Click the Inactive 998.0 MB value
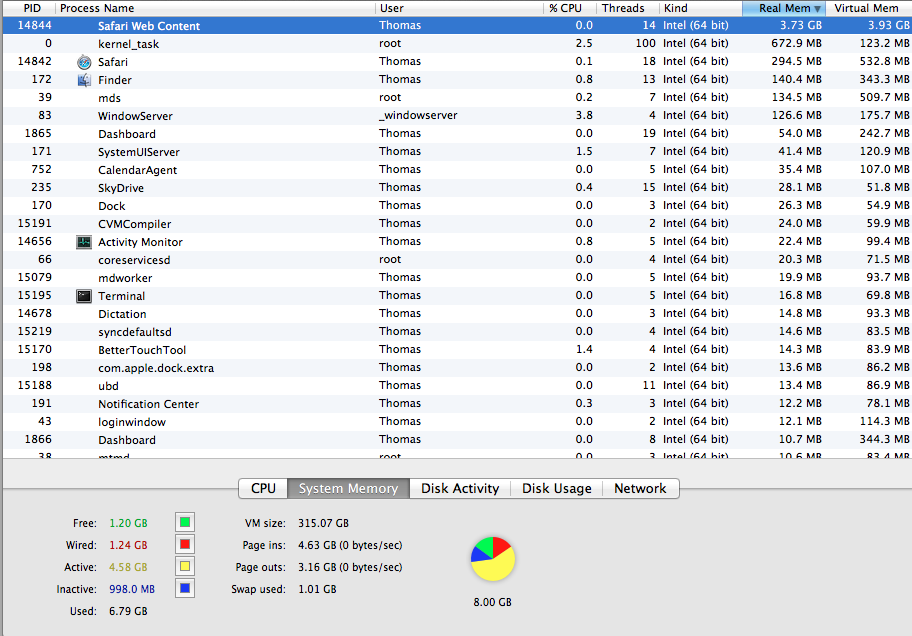The height and width of the screenshot is (636, 912). [x=132, y=589]
